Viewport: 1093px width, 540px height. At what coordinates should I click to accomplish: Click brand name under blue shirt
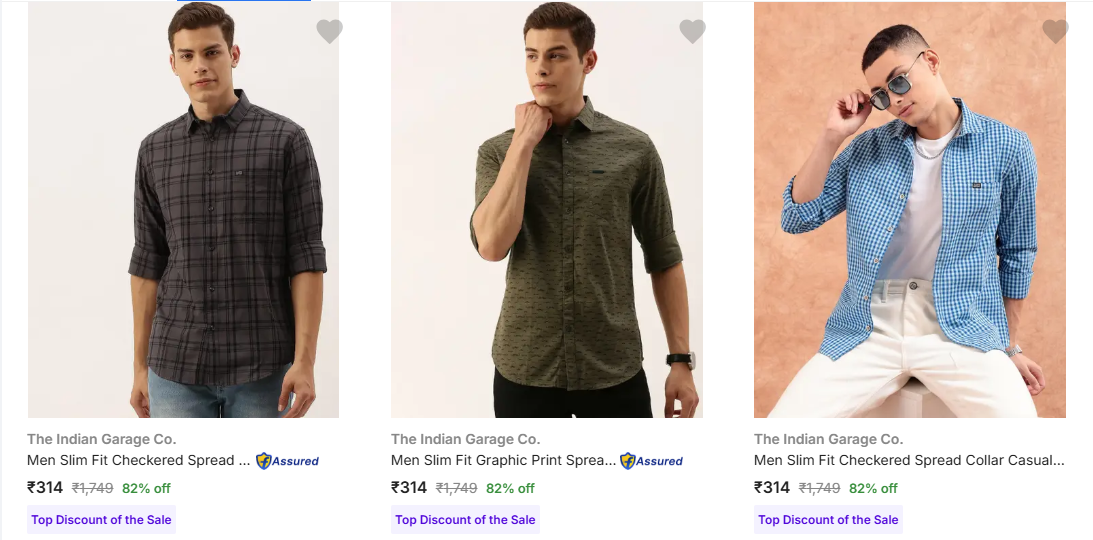(828, 439)
